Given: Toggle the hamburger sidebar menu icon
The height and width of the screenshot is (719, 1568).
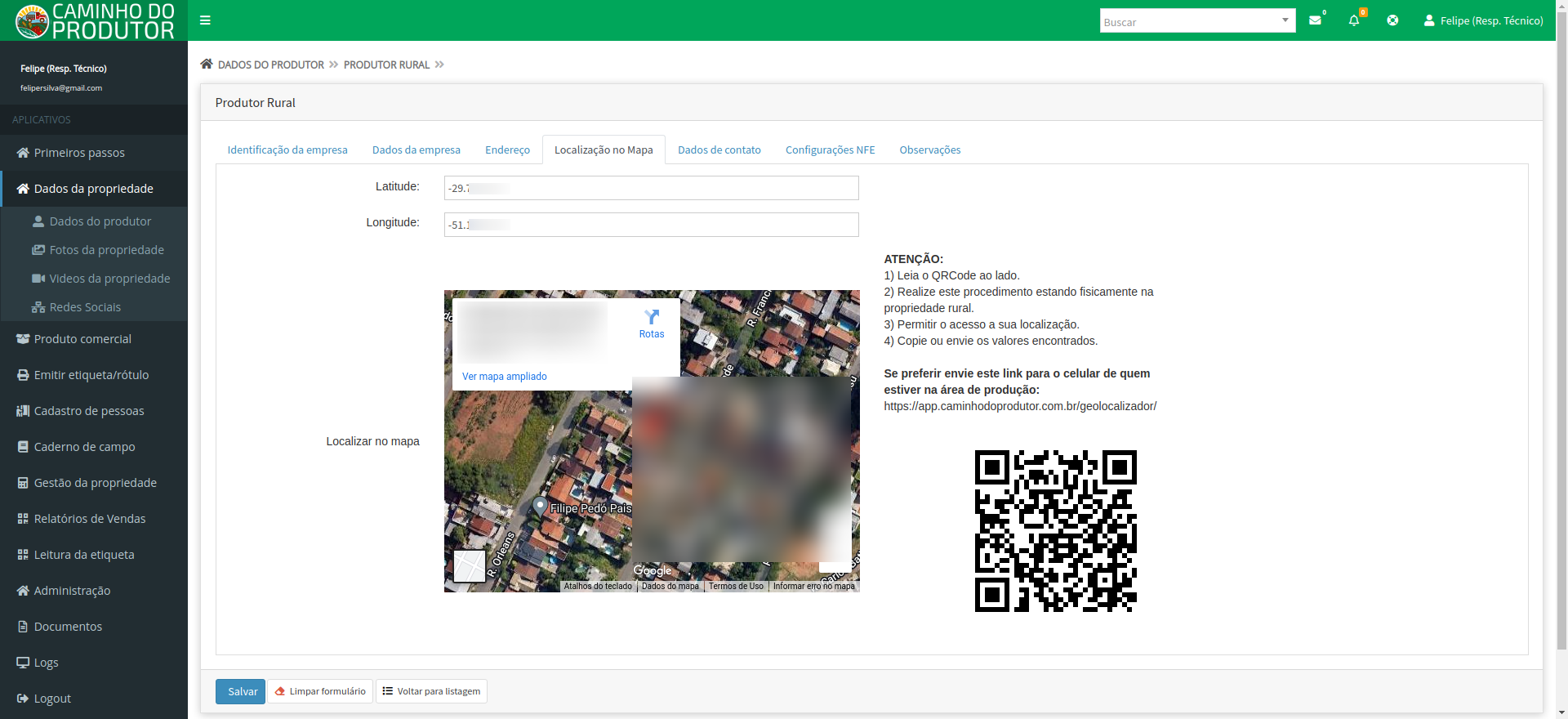Looking at the screenshot, I should tap(205, 20).
